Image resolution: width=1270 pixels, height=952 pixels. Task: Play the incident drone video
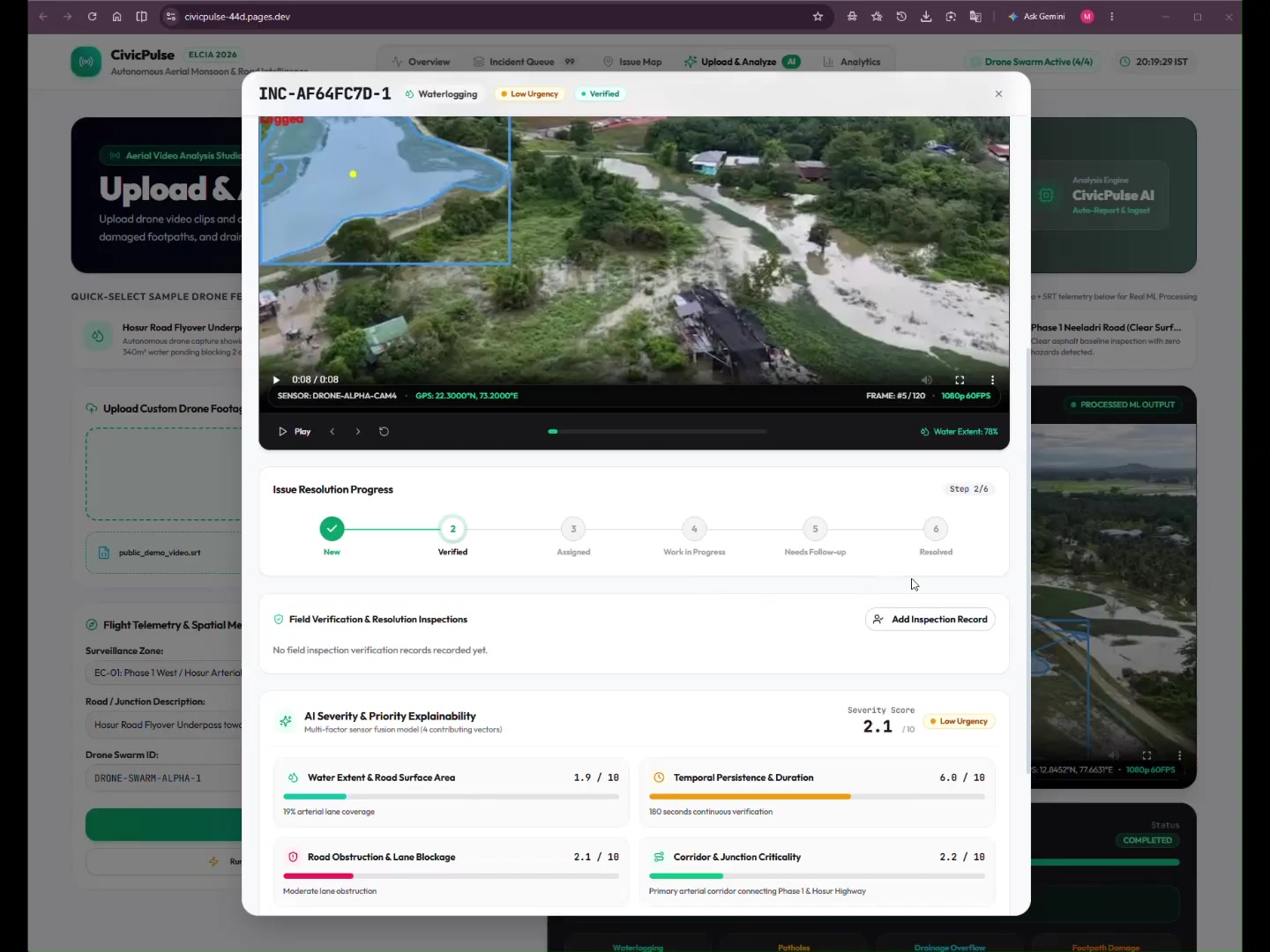[x=276, y=380]
